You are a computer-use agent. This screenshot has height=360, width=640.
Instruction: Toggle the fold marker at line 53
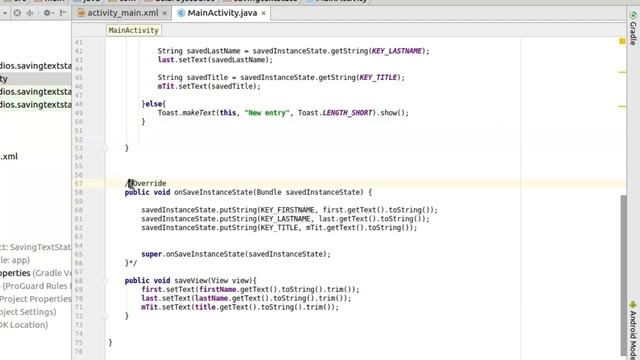point(105,149)
